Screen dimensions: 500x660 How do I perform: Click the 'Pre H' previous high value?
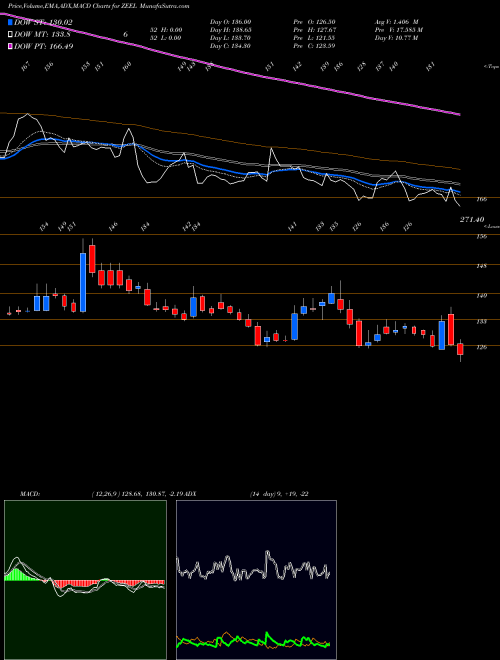click(316, 30)
